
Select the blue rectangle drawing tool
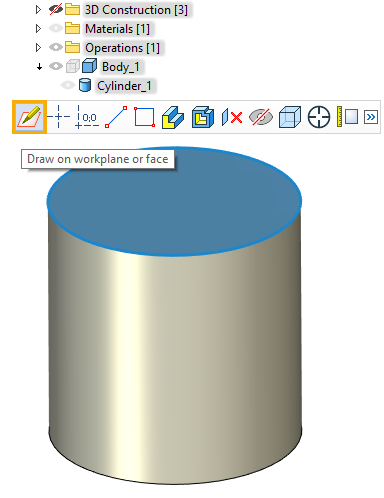point(144,117)
